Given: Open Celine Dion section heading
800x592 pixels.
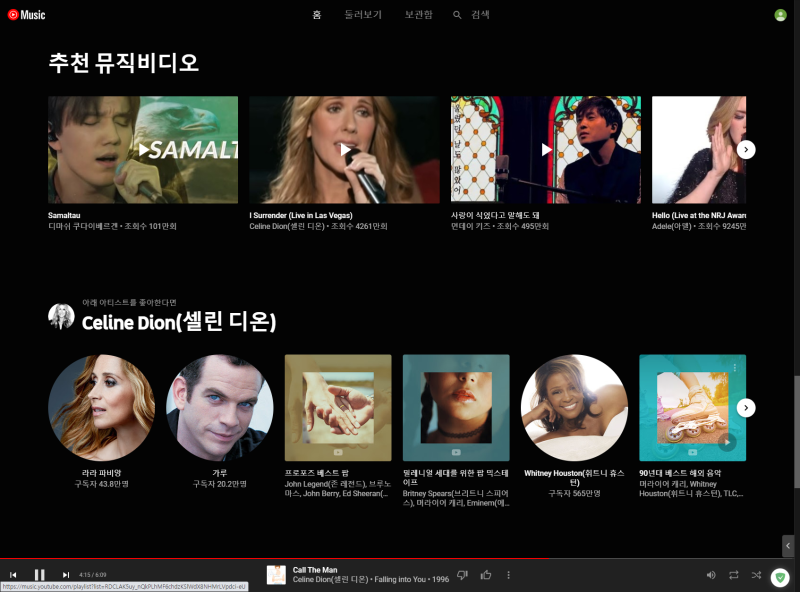Looking at the screenshot, I should (179, 322).
